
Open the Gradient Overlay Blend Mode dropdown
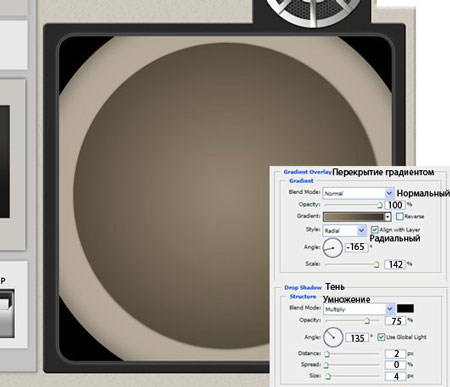point(358,193)
